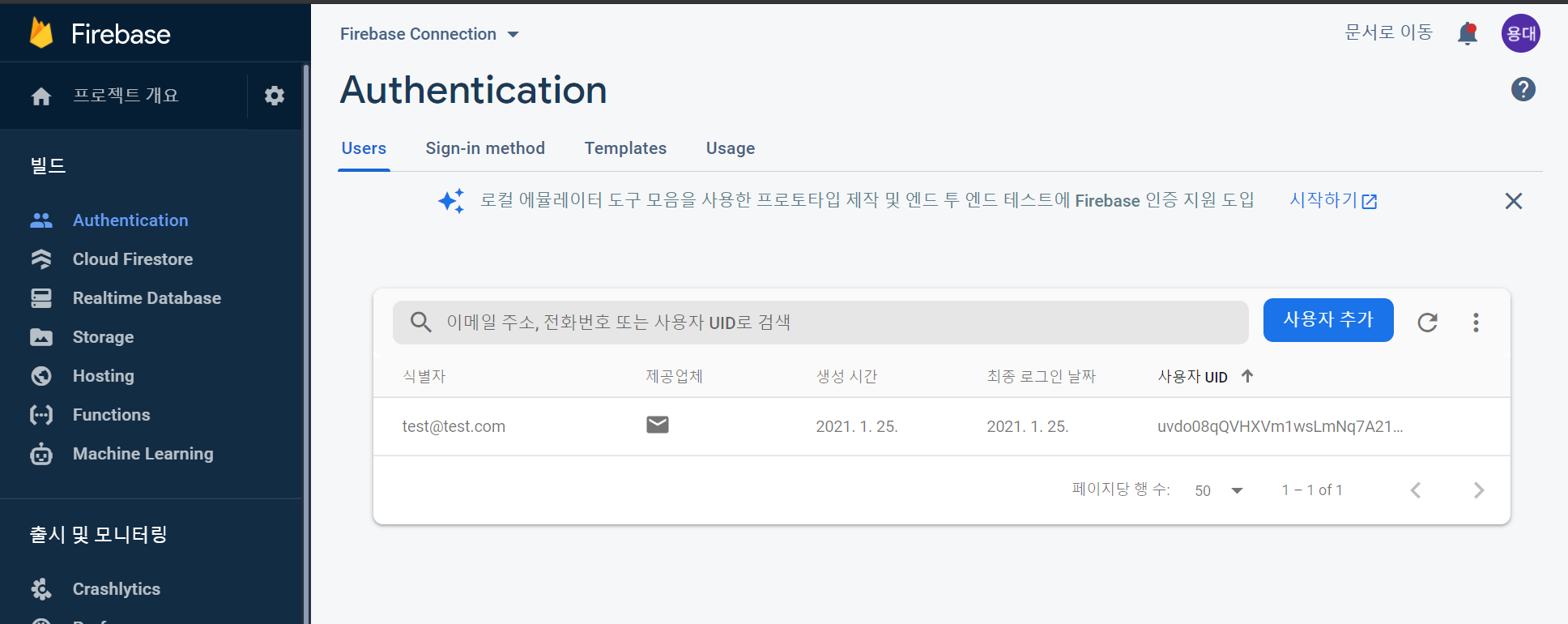Viewport: 1568px width, 624px height.
Task: Click the Realtime Database icon
Action: (41, 298)
